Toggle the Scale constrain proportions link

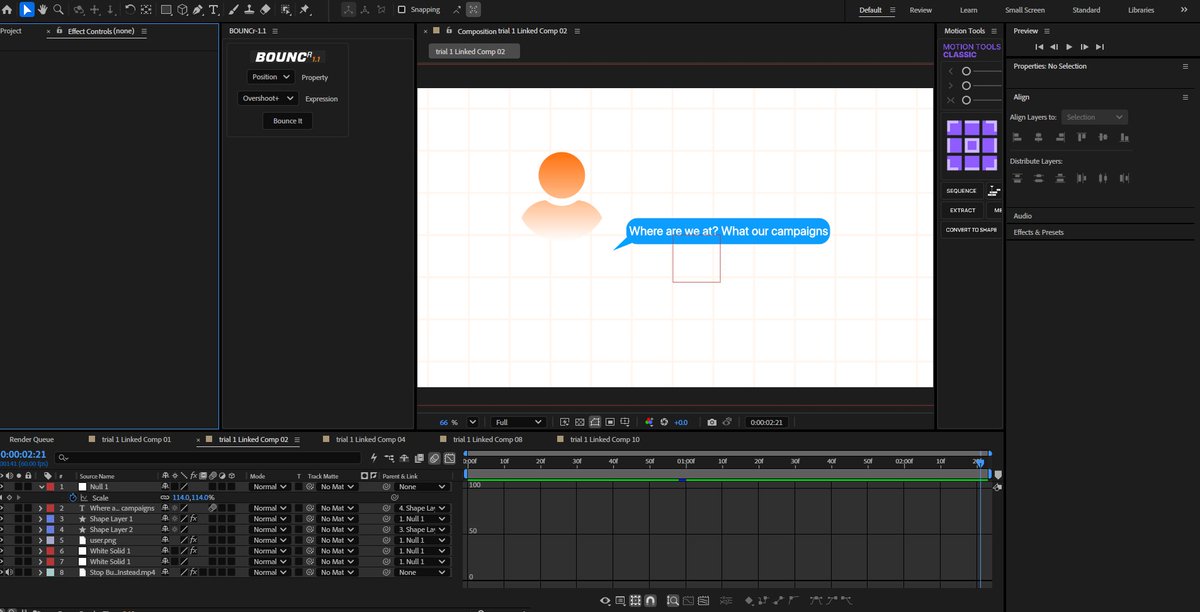[x=165, y=497]
